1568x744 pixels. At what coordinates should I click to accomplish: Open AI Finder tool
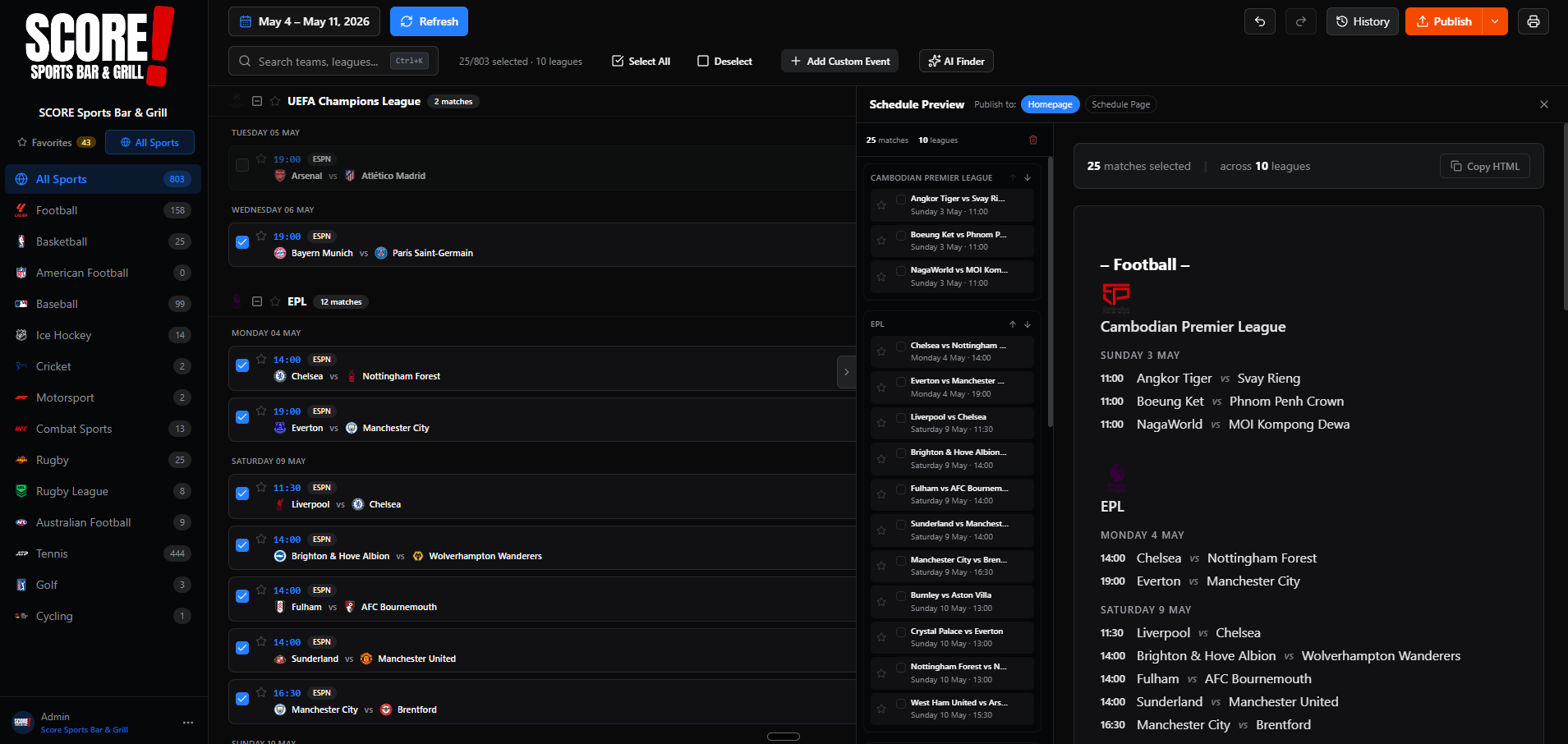(956, 61)
